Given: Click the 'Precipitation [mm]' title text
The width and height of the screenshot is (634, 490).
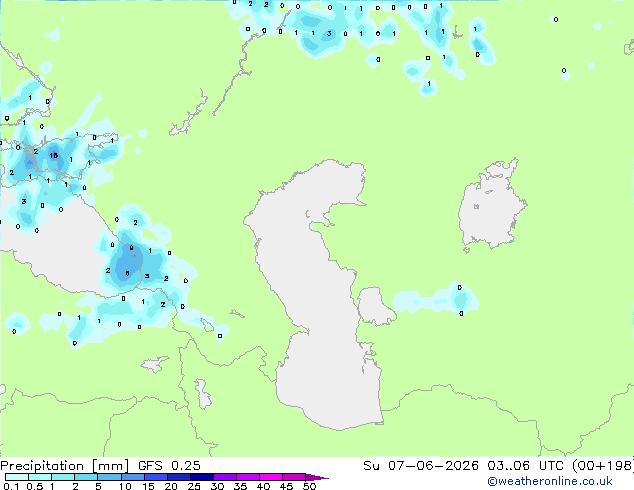Looking at the screenshot, I should 65,466.
